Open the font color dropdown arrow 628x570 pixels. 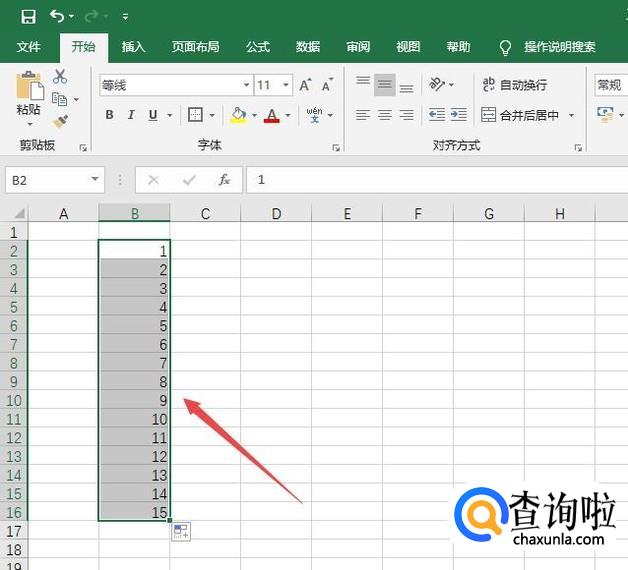coord(288,115)
